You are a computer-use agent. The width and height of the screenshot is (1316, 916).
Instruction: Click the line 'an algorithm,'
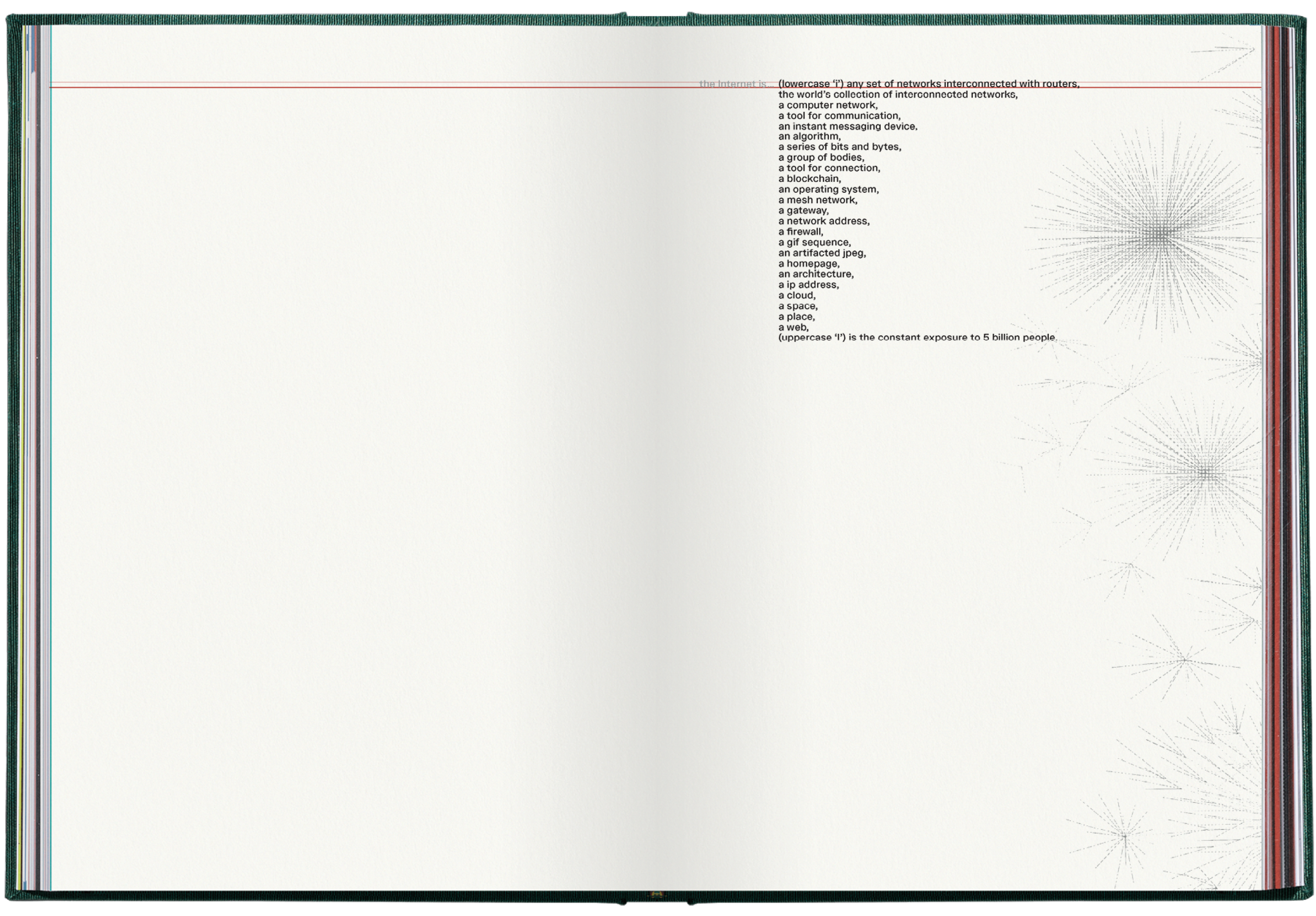(809, 137)
